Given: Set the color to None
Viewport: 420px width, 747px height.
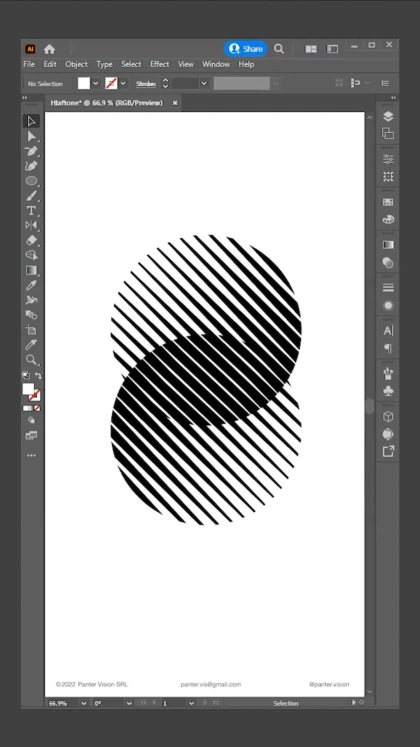Looking at the screenshot, I should (37, 408).
